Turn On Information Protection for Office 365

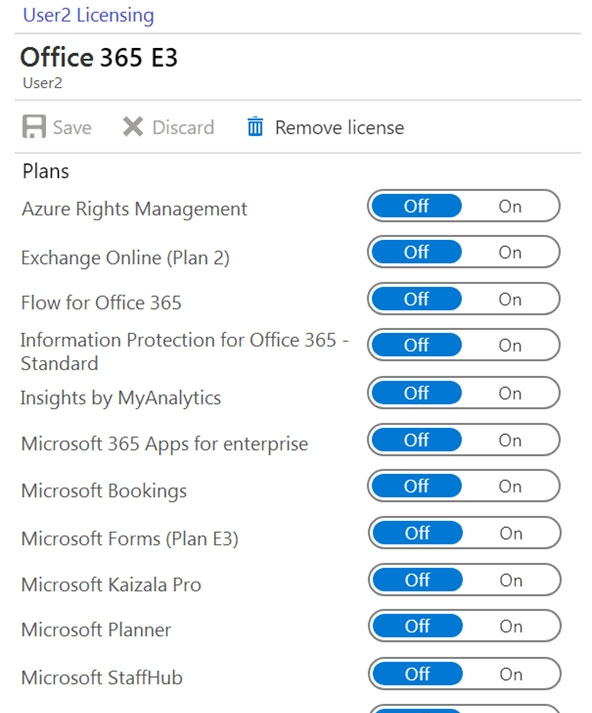click(x=510, y=346)
